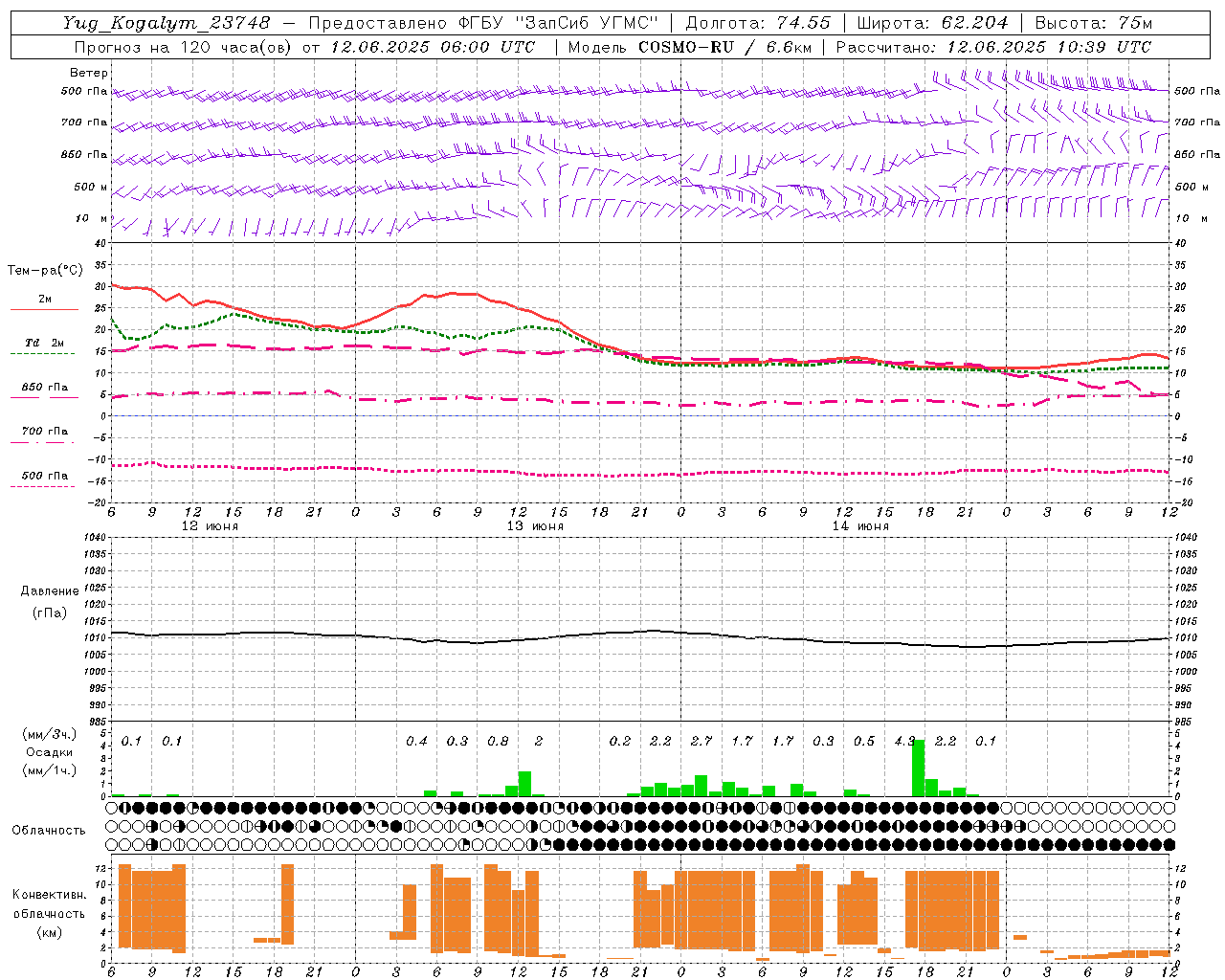Click the elevation value Высота: 75м
This screenshot has width=1225, height=980.
[1094, 23]
